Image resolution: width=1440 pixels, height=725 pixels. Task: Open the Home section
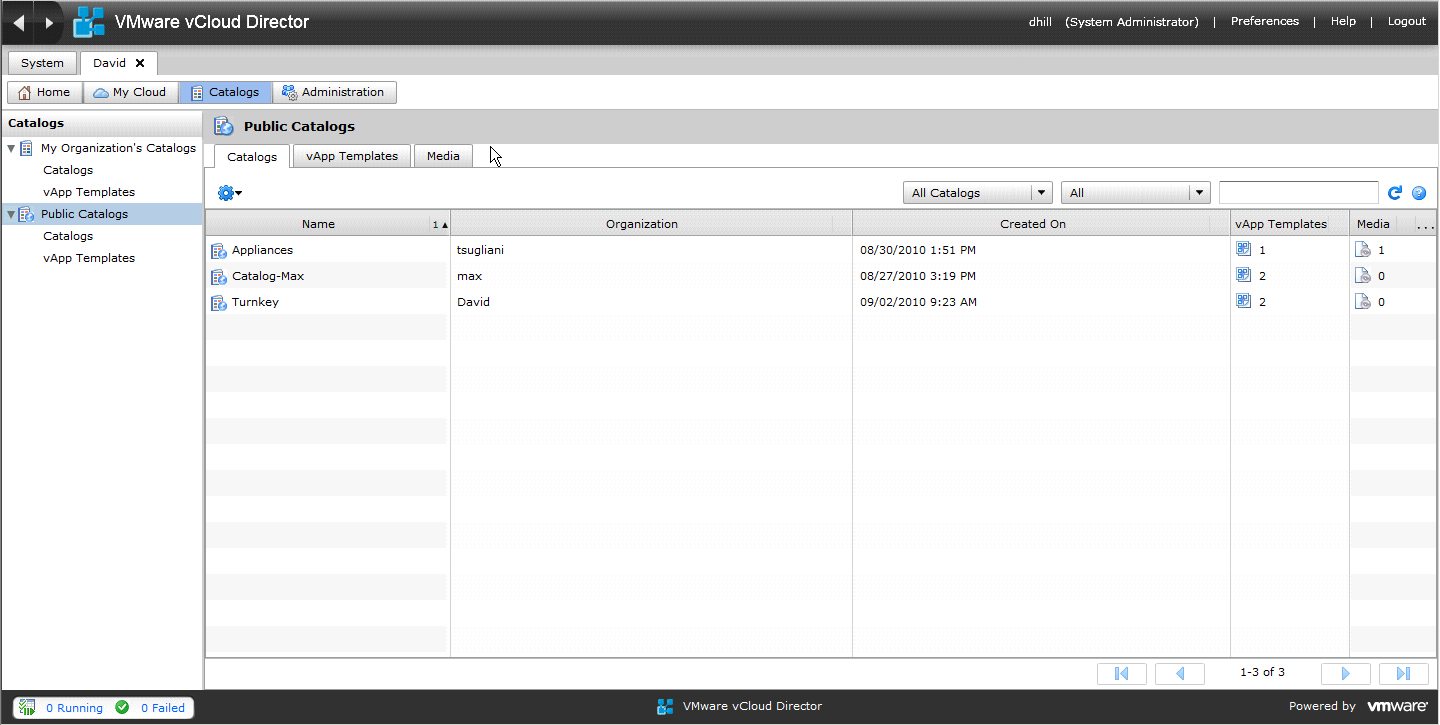click(x=44, y=92)
